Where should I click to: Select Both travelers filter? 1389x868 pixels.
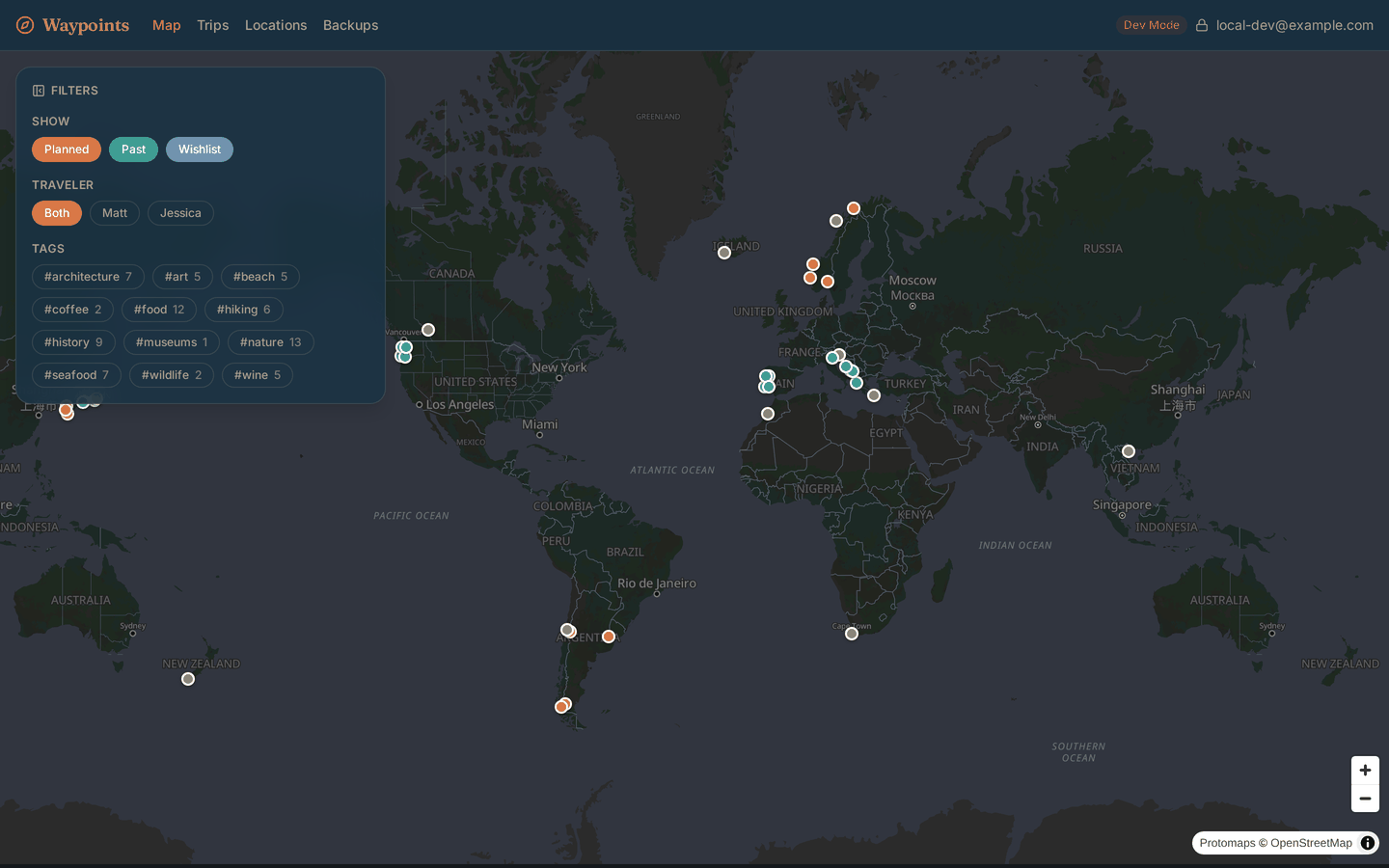[57, 213]
